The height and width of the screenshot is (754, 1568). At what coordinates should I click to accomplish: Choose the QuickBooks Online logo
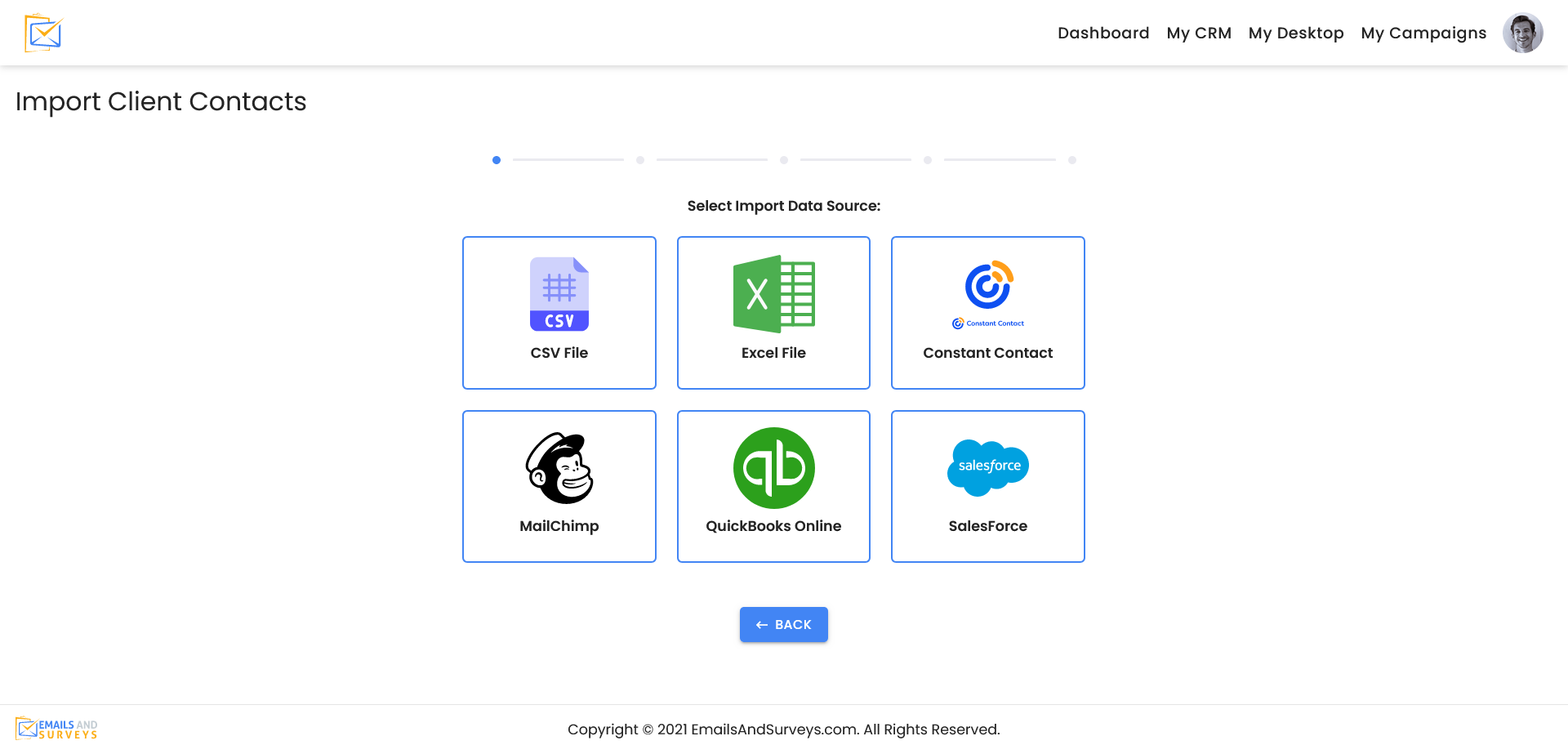pos(773,468)
